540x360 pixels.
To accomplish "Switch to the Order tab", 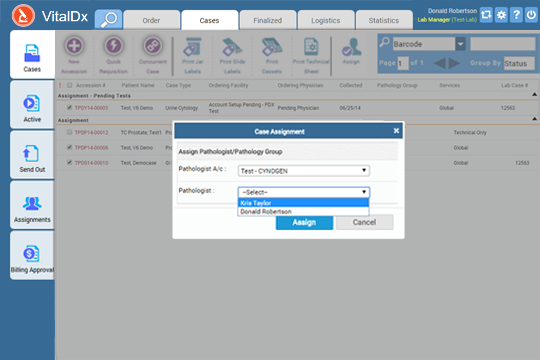I will 152,20.
